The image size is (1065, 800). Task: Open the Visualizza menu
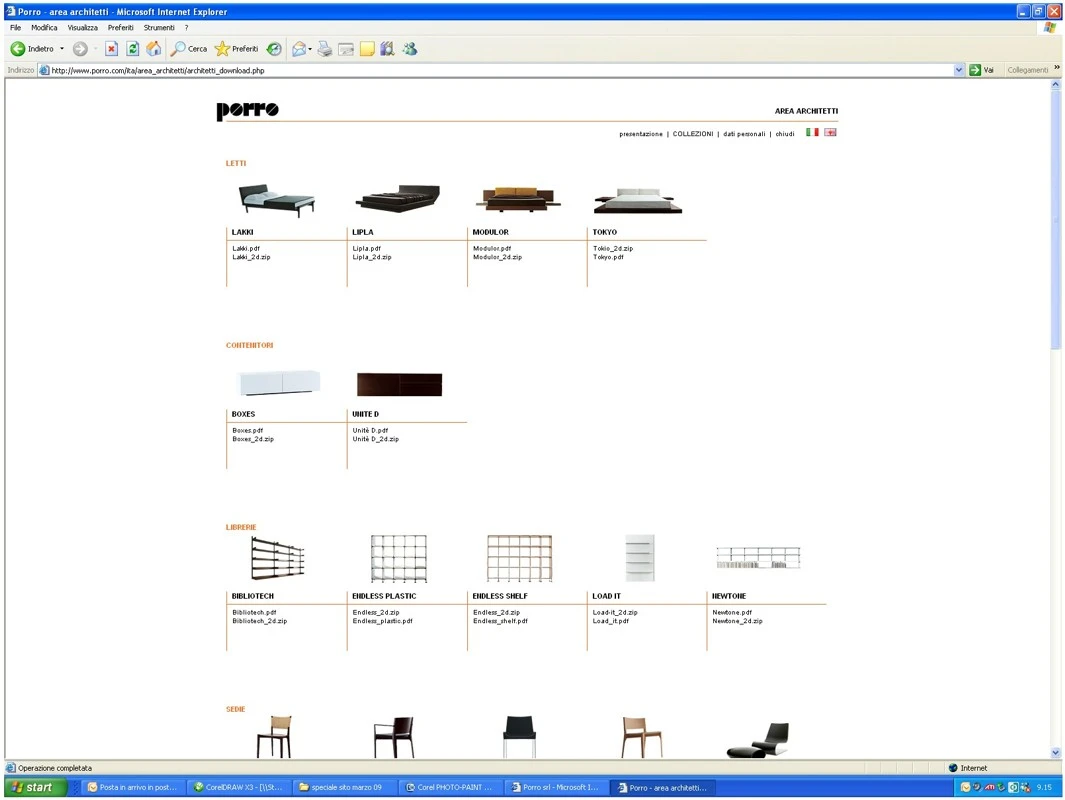pyautogui.click(x=83, y=28)
